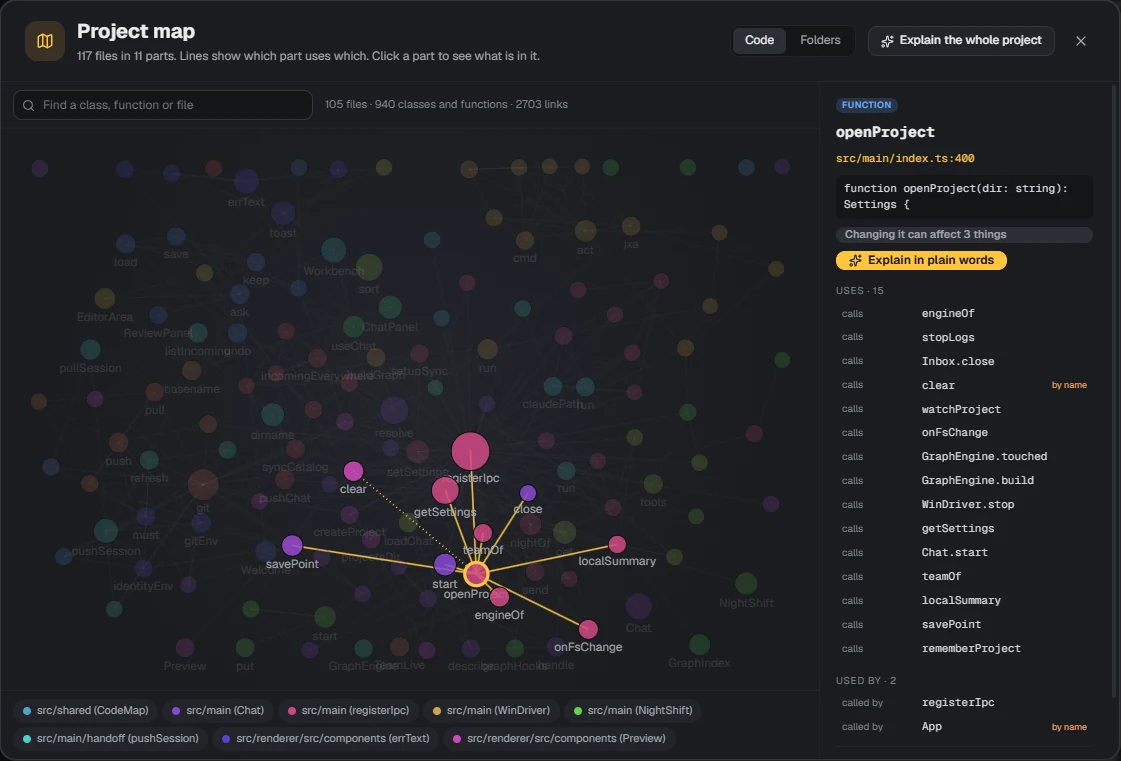
Task: Click the pink components (Preview) legend dot
Action: (x=458, y=739)
